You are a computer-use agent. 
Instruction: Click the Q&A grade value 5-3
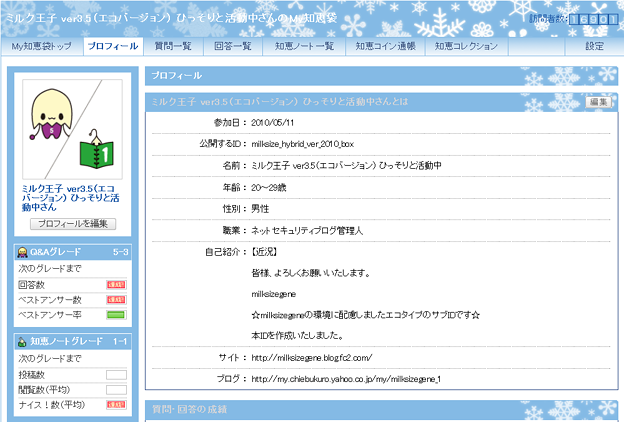(x=121, y=252)
